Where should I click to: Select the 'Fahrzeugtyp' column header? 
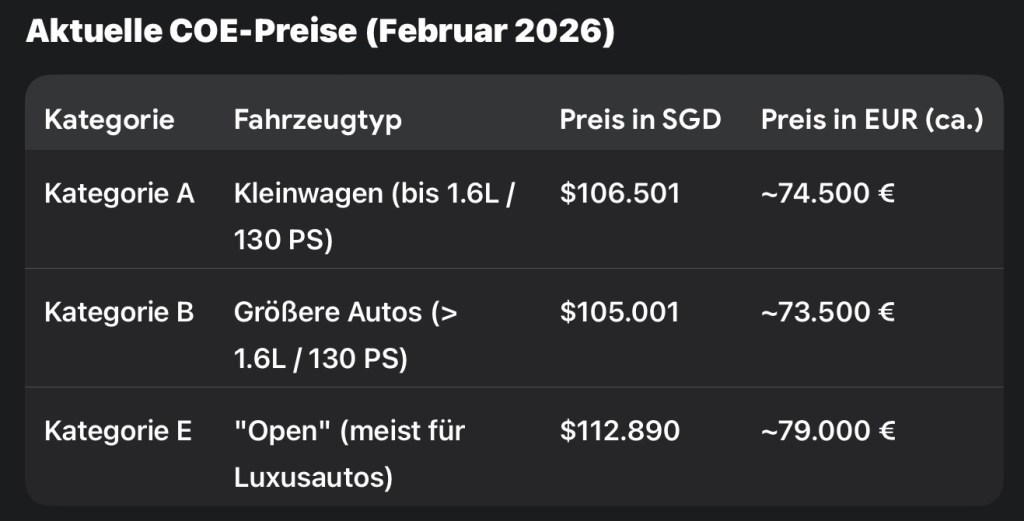[318, 120]
